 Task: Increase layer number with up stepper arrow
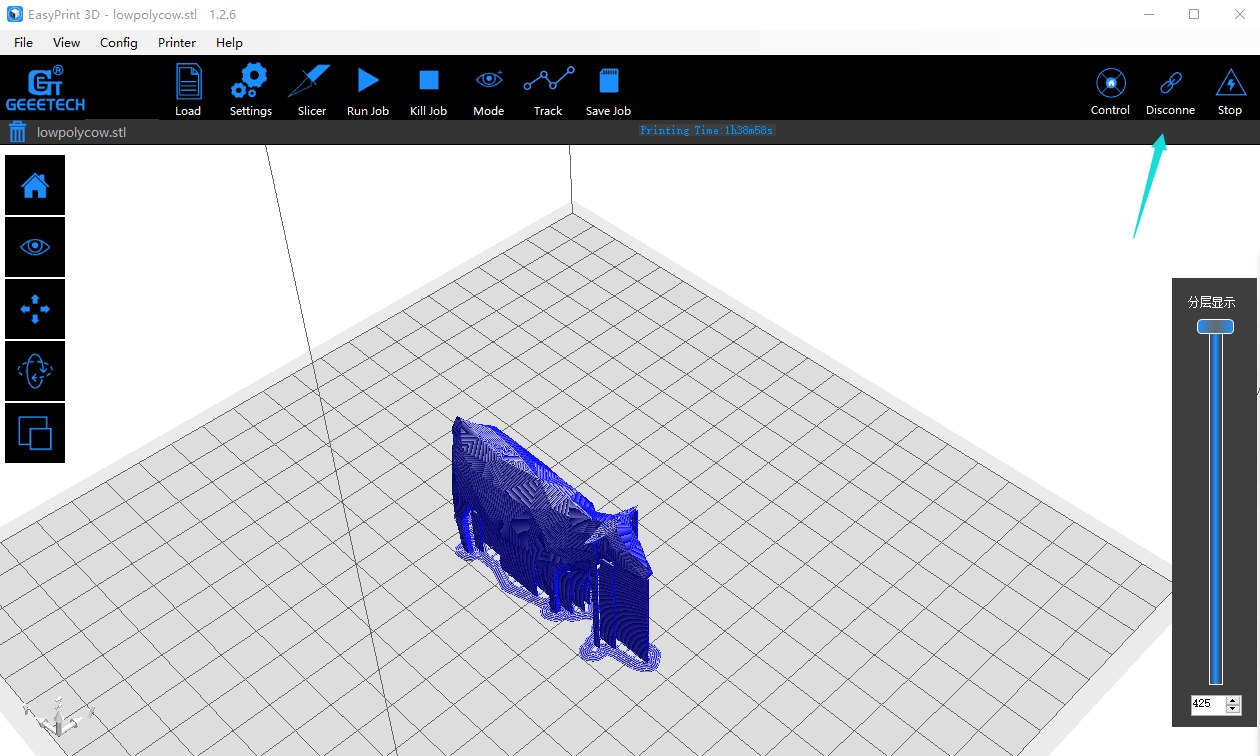click(x=1232, y=700)
